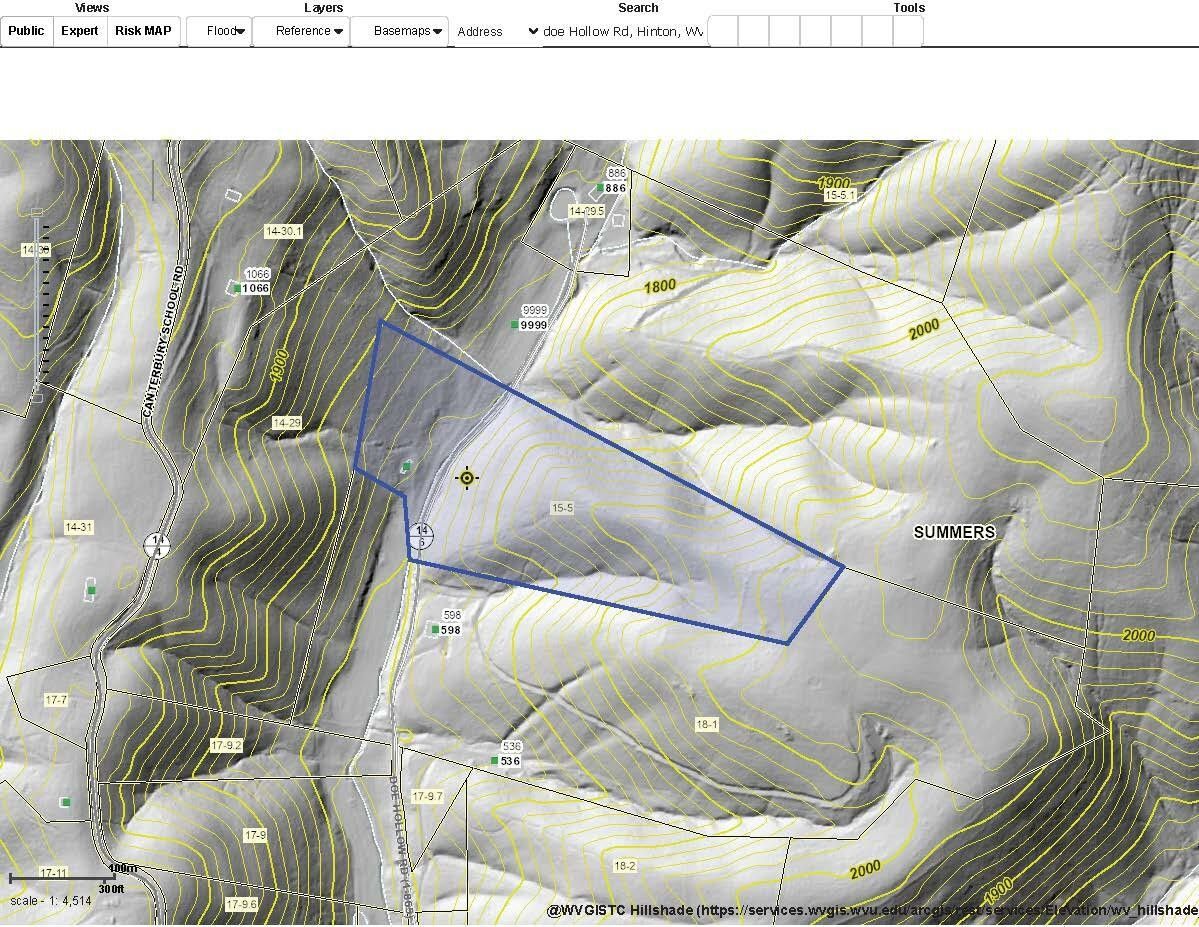Click the green structure marker near parcel 17-9
The image size is (1199, 927).
tap(66, 801)
